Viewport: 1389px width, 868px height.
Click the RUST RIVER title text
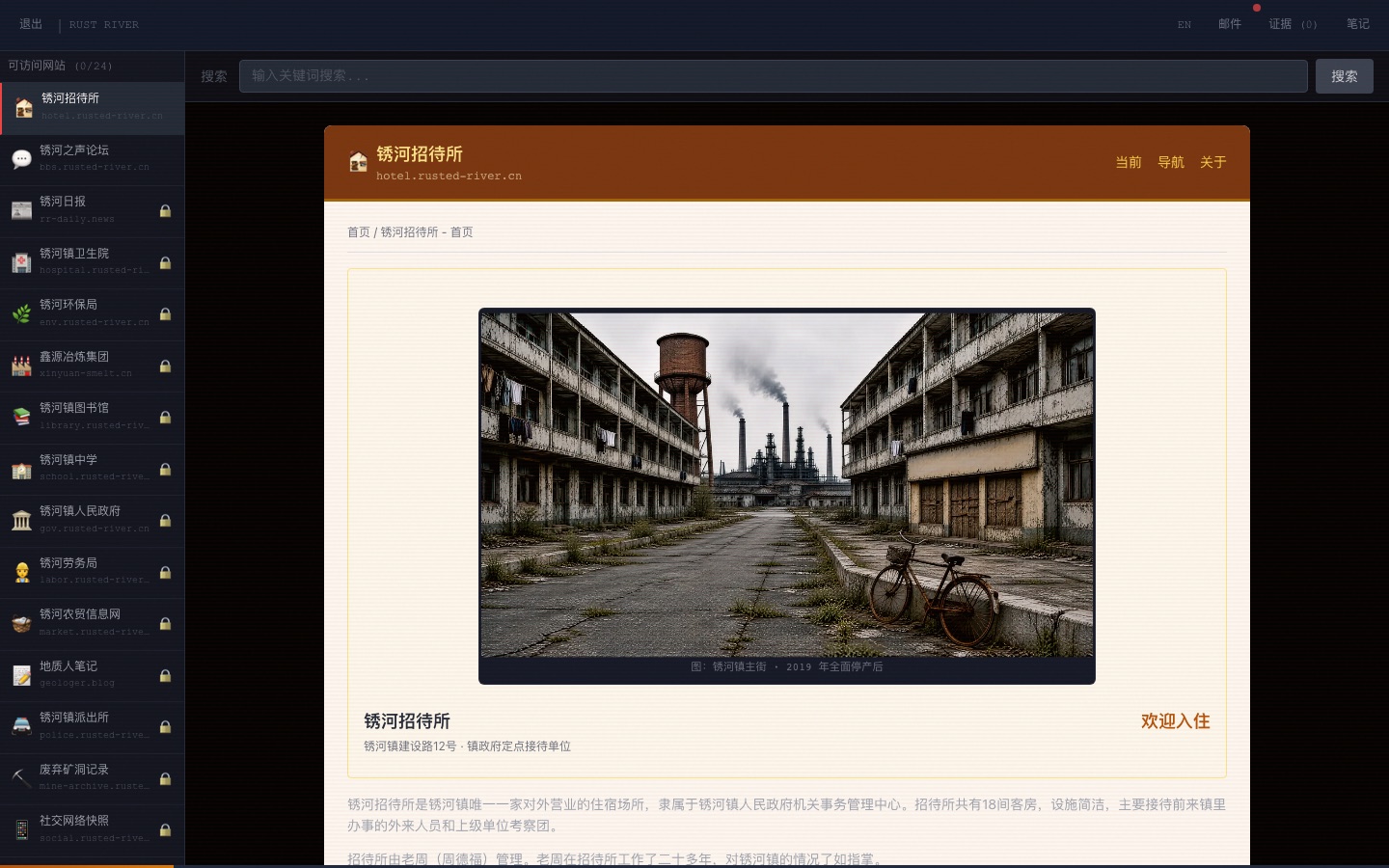(104, 25)
